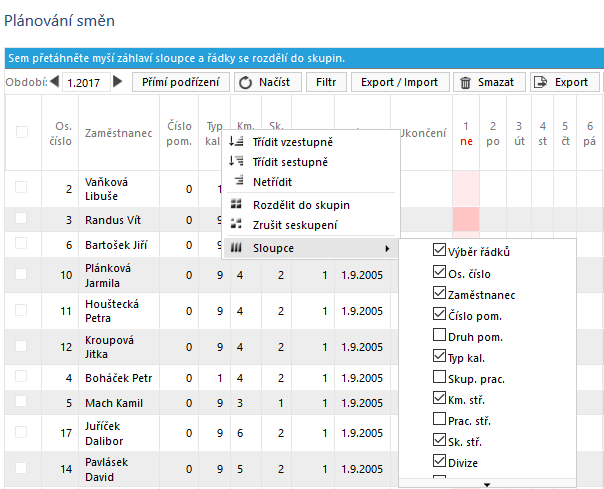Click the trash icon on Smazat button
This screenshot has height=489, width=604.
(x=465, y=82)
